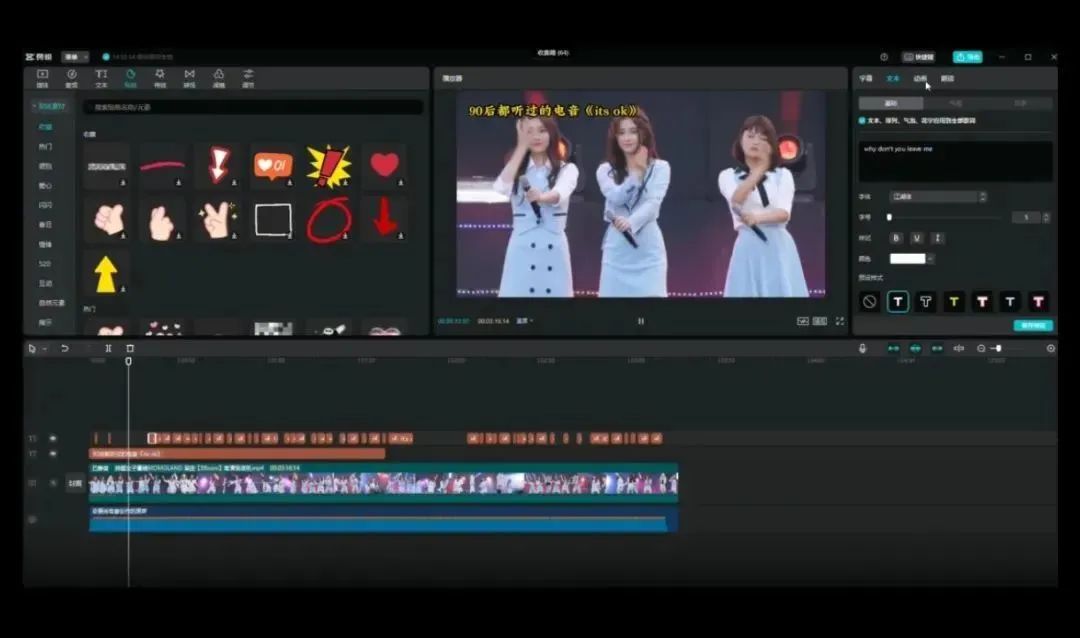The image size is (1080, 638).
Task: Open the keyboard shortcuts button
Action: [919, 57]
